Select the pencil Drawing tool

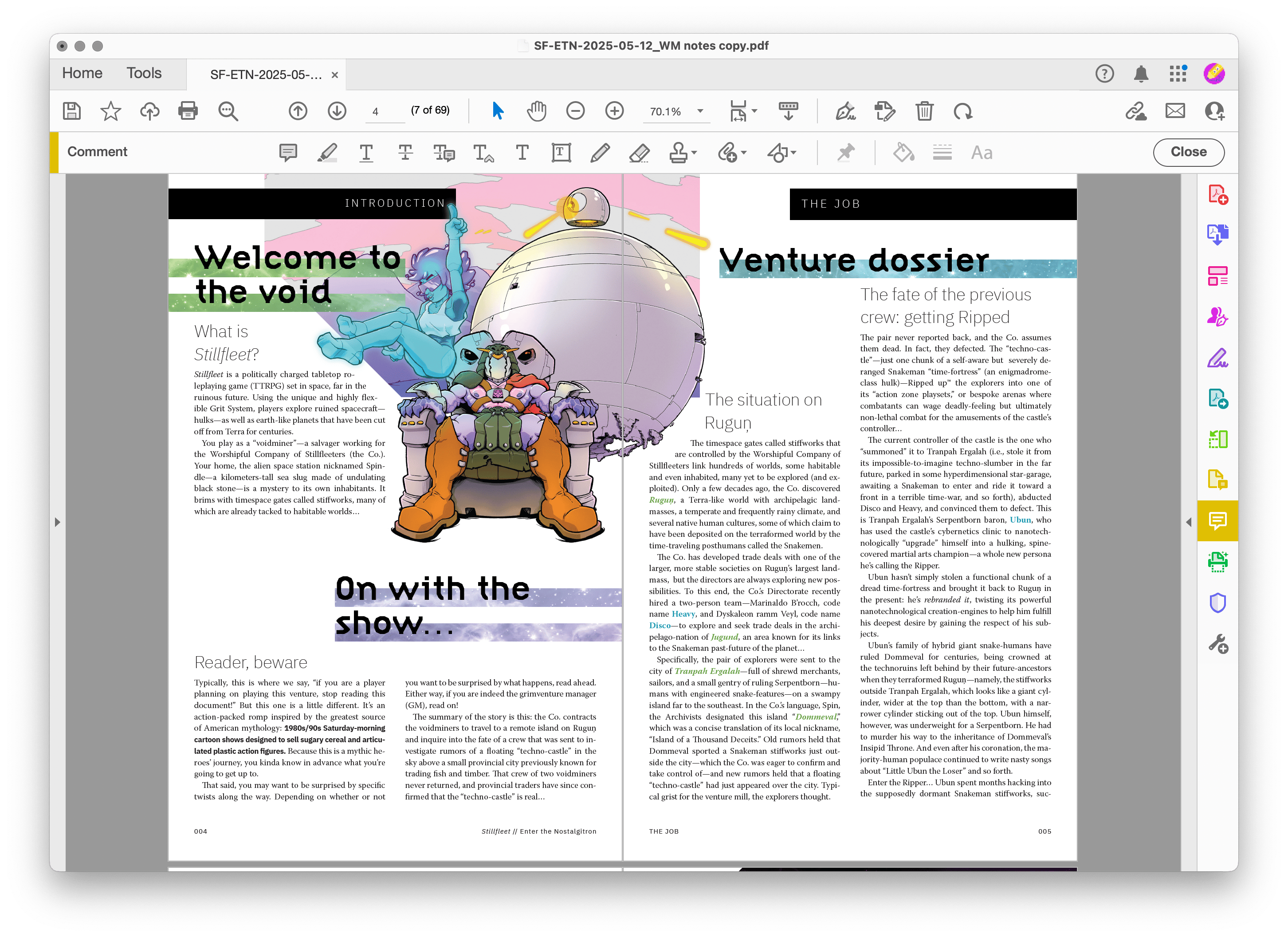coord(600,152)
